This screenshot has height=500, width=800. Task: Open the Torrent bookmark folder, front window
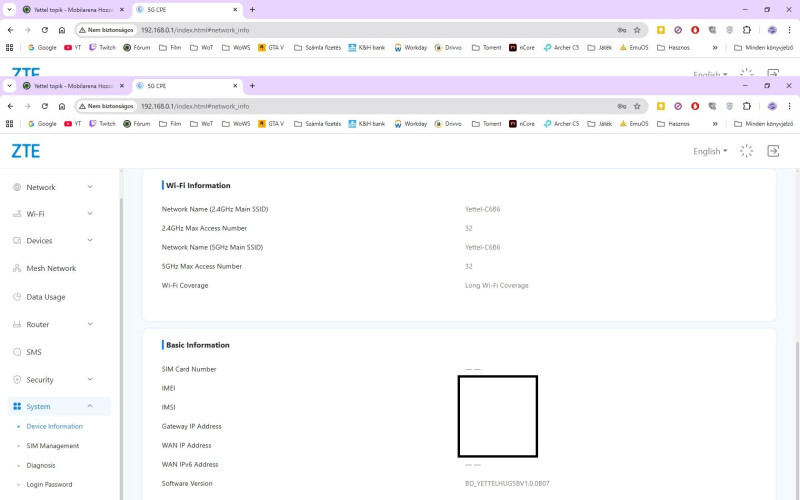(486, 123)
